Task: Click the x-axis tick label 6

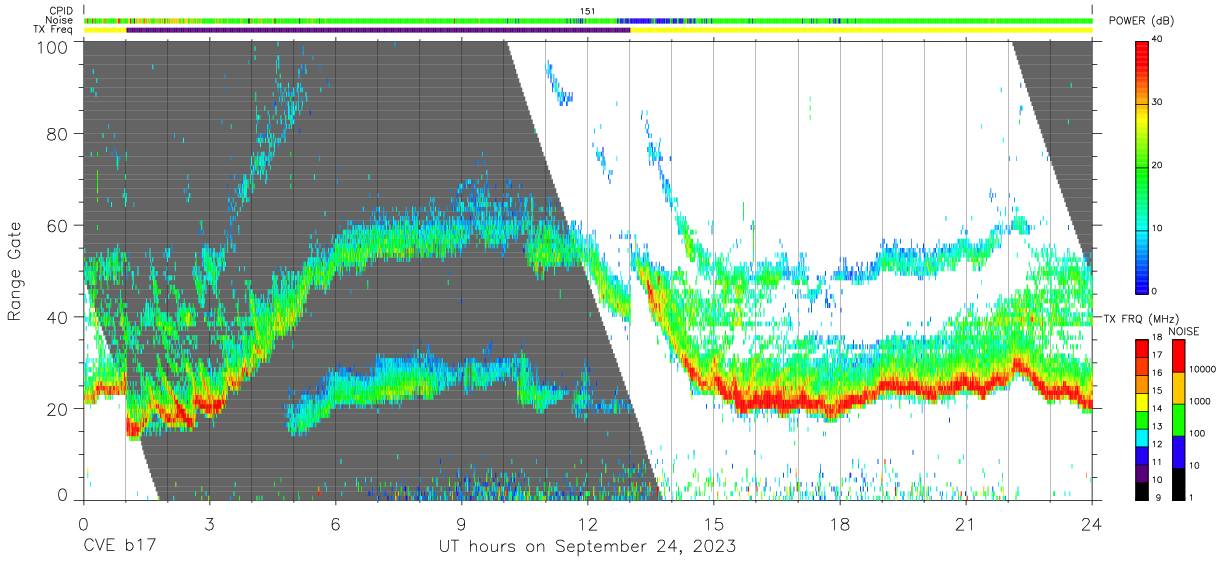Action: click(x=336, y=523)
